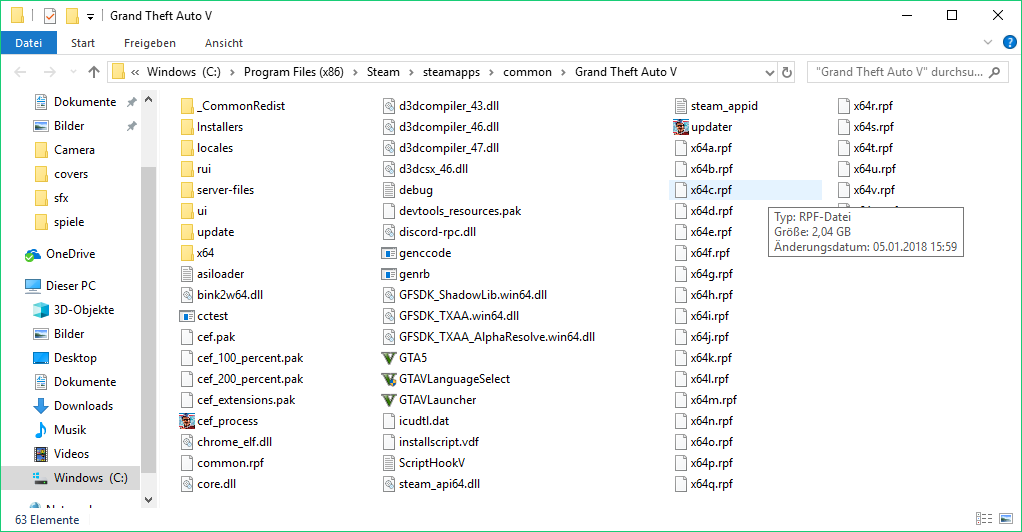
Task: Expand the common breadcrumb arrow
Action: click(x=563, y=72)
